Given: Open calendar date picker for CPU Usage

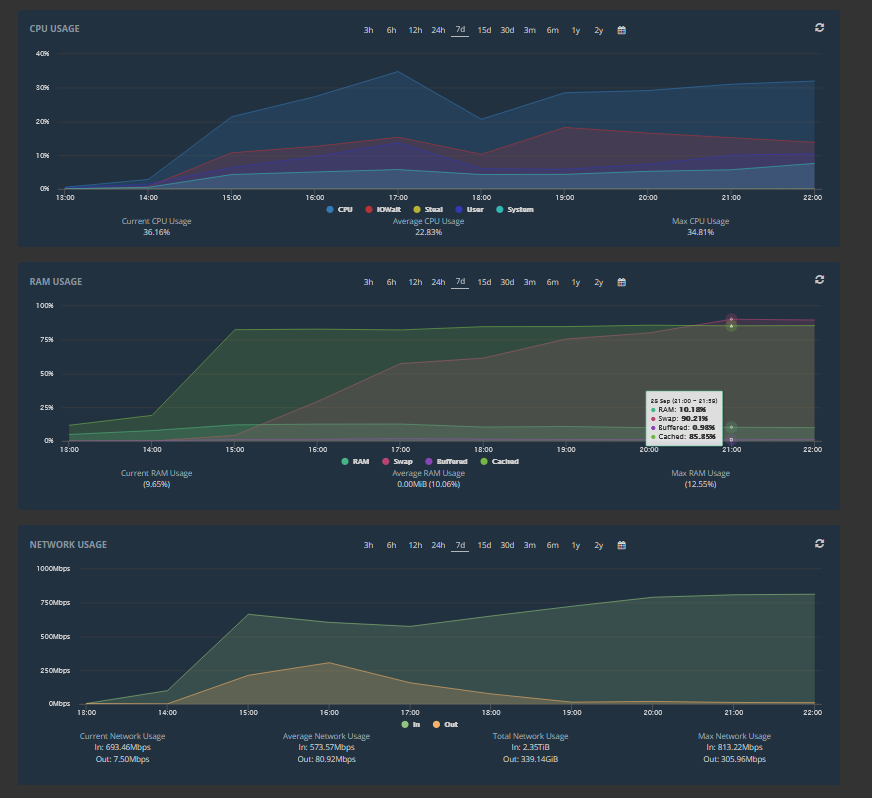Looking at the screenshot, I should [x=621, y=30].
